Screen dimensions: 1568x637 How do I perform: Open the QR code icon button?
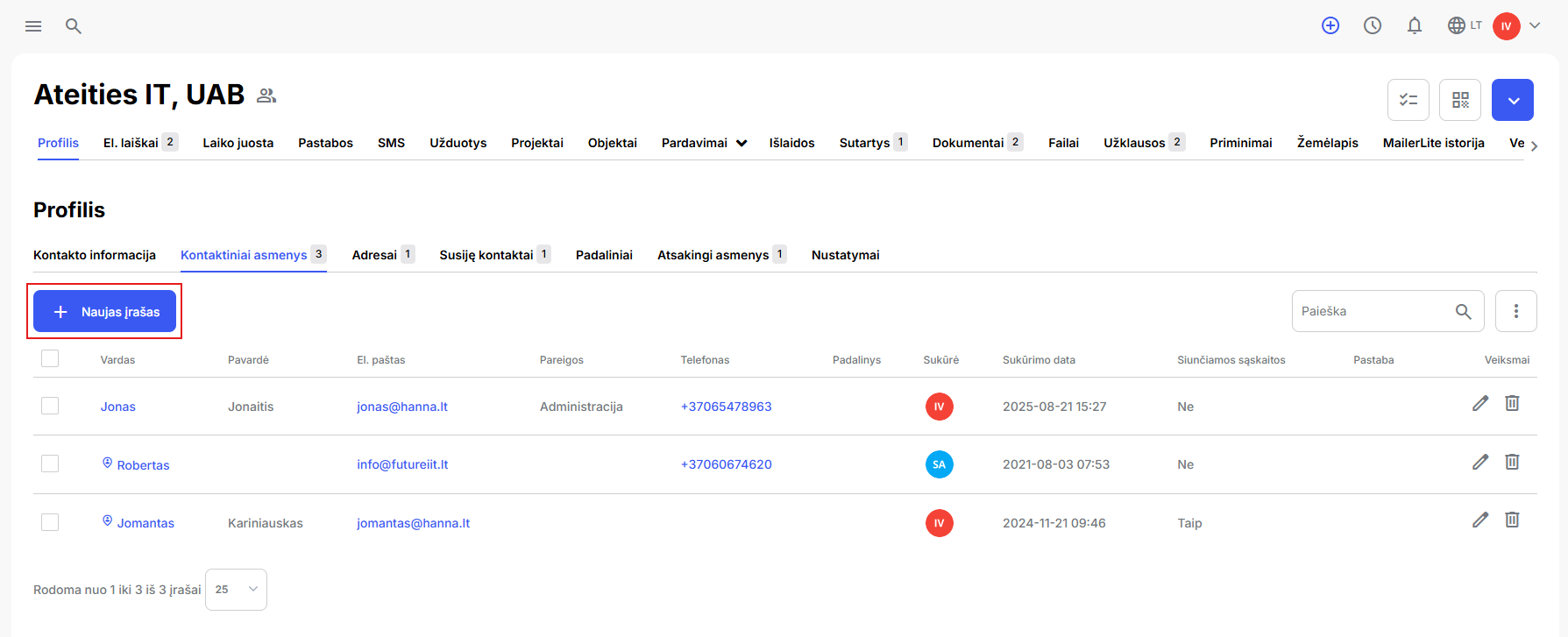(1460, 100)
